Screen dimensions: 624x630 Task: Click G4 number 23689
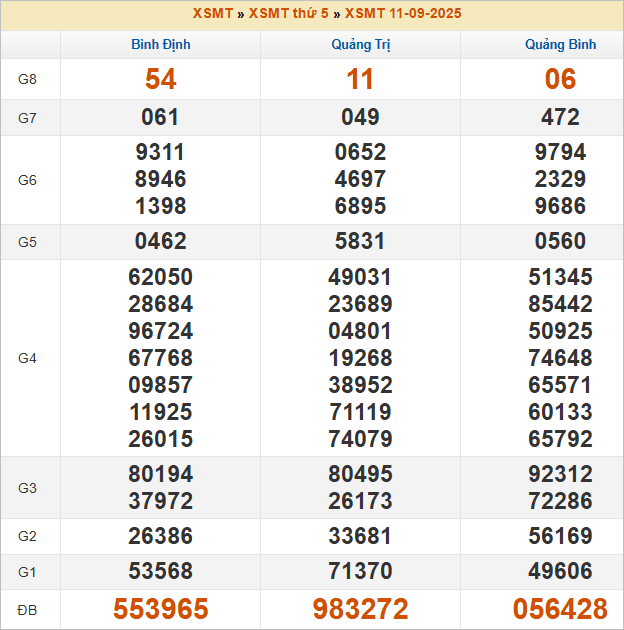[x=360, y=304]
